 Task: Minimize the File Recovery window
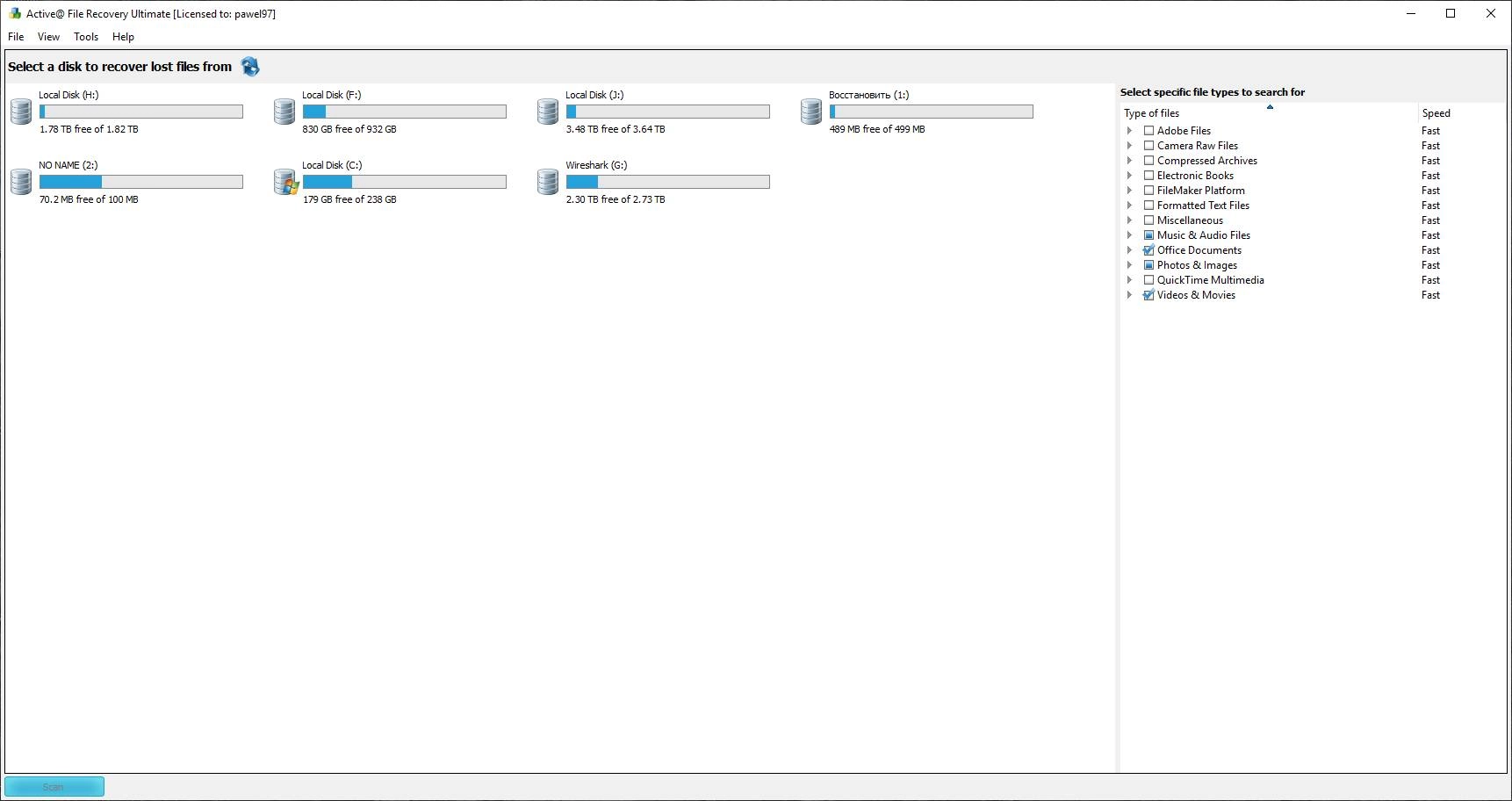1411,13
